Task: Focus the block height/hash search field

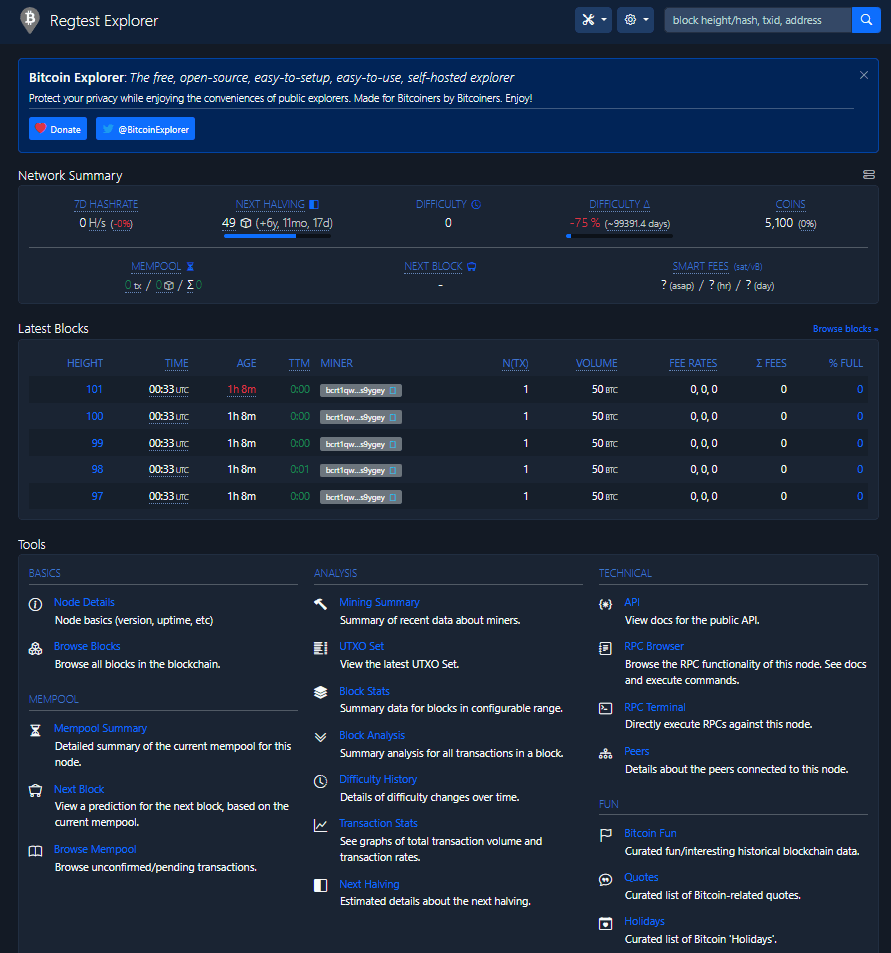Action: [757, 20]
